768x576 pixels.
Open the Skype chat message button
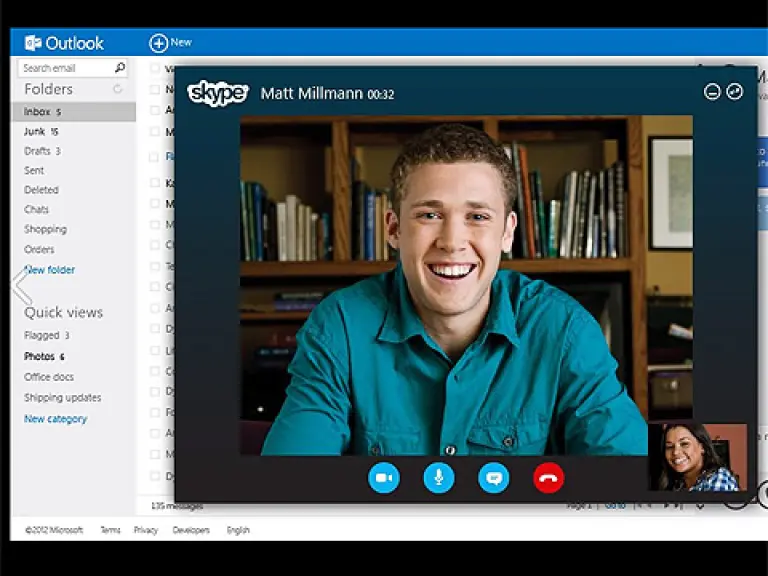[493, 478]
